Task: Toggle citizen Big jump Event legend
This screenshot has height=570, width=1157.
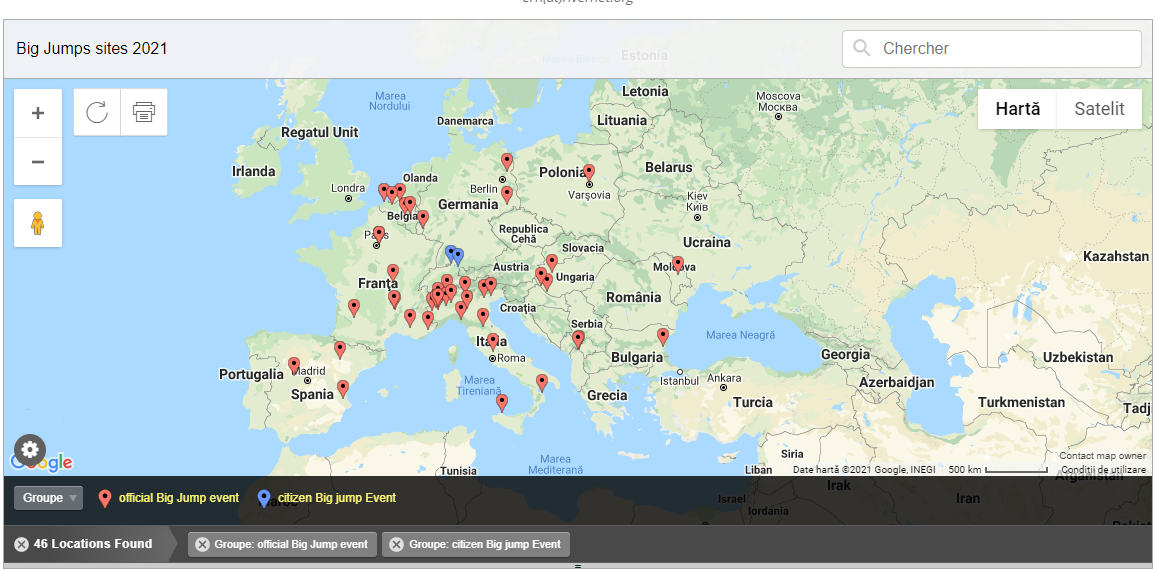Action: [327, 498]
